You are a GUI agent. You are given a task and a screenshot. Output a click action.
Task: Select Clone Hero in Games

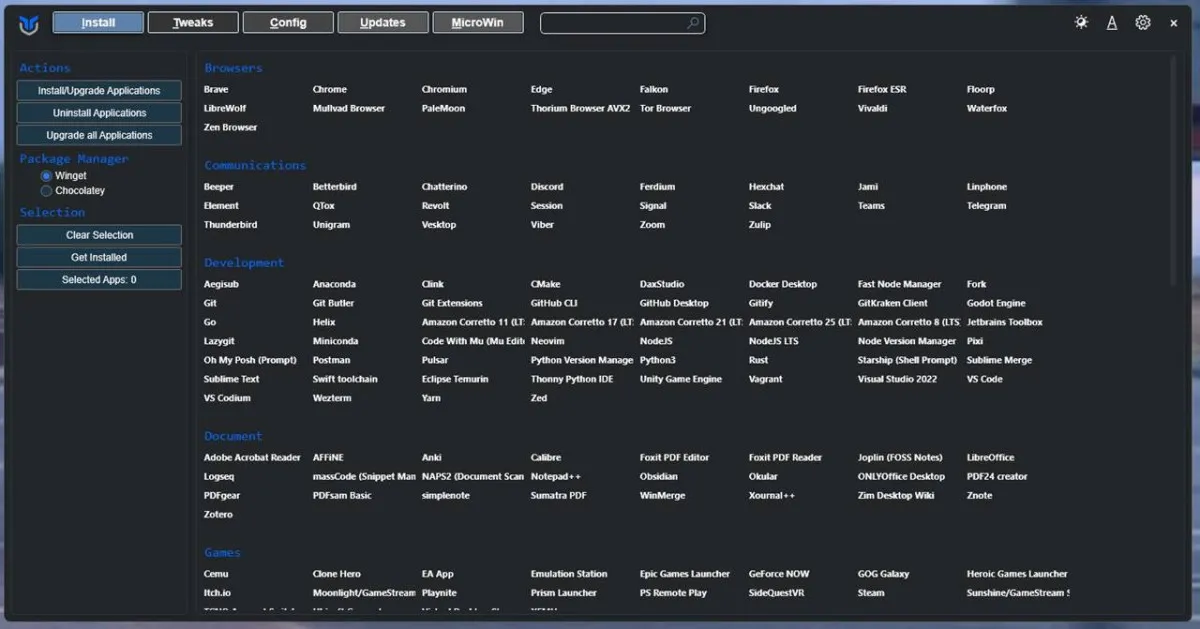(336, 574)
